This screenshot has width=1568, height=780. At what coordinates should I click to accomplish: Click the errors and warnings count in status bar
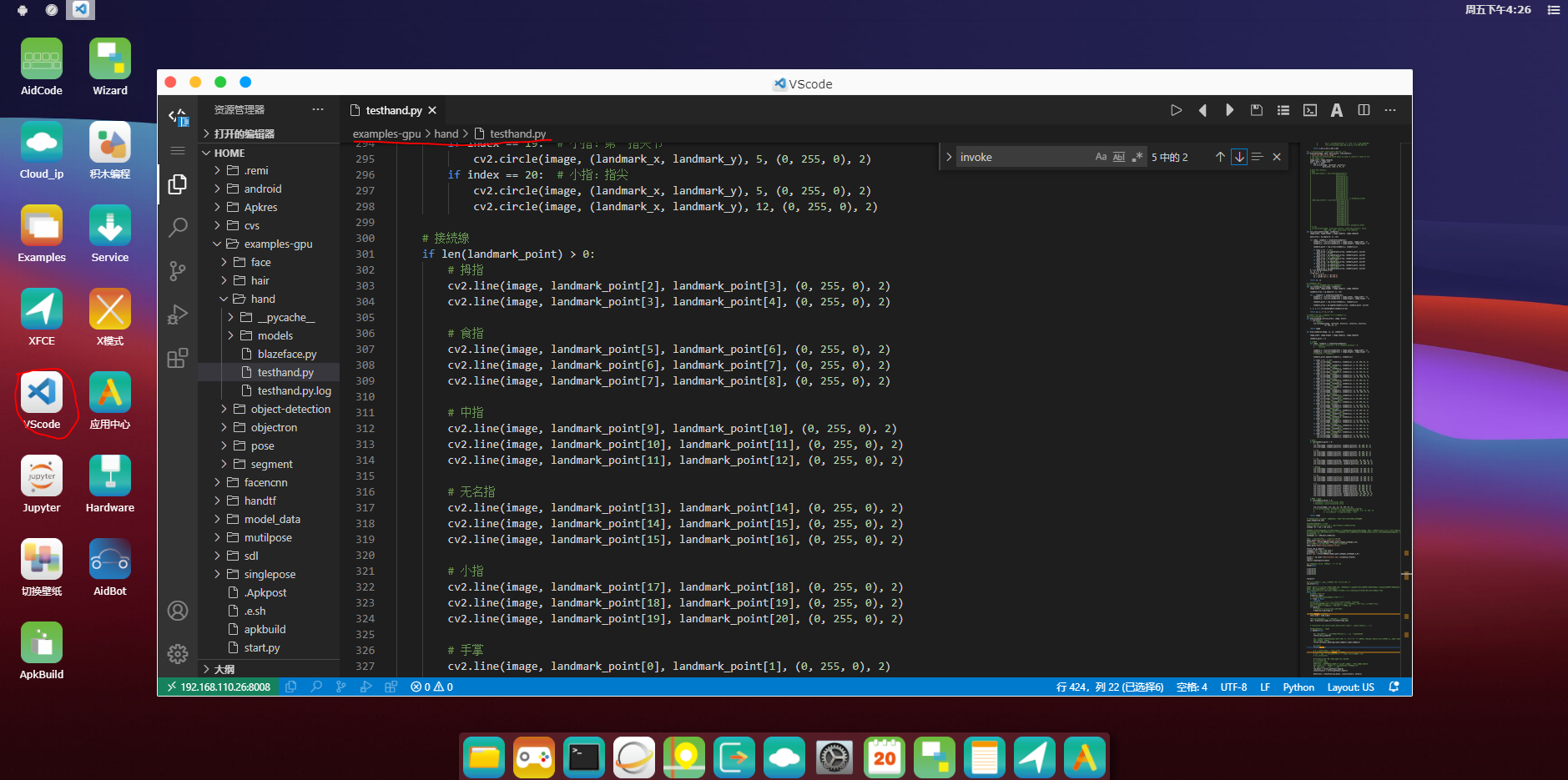pyautogui.click(x=432, y=687)
